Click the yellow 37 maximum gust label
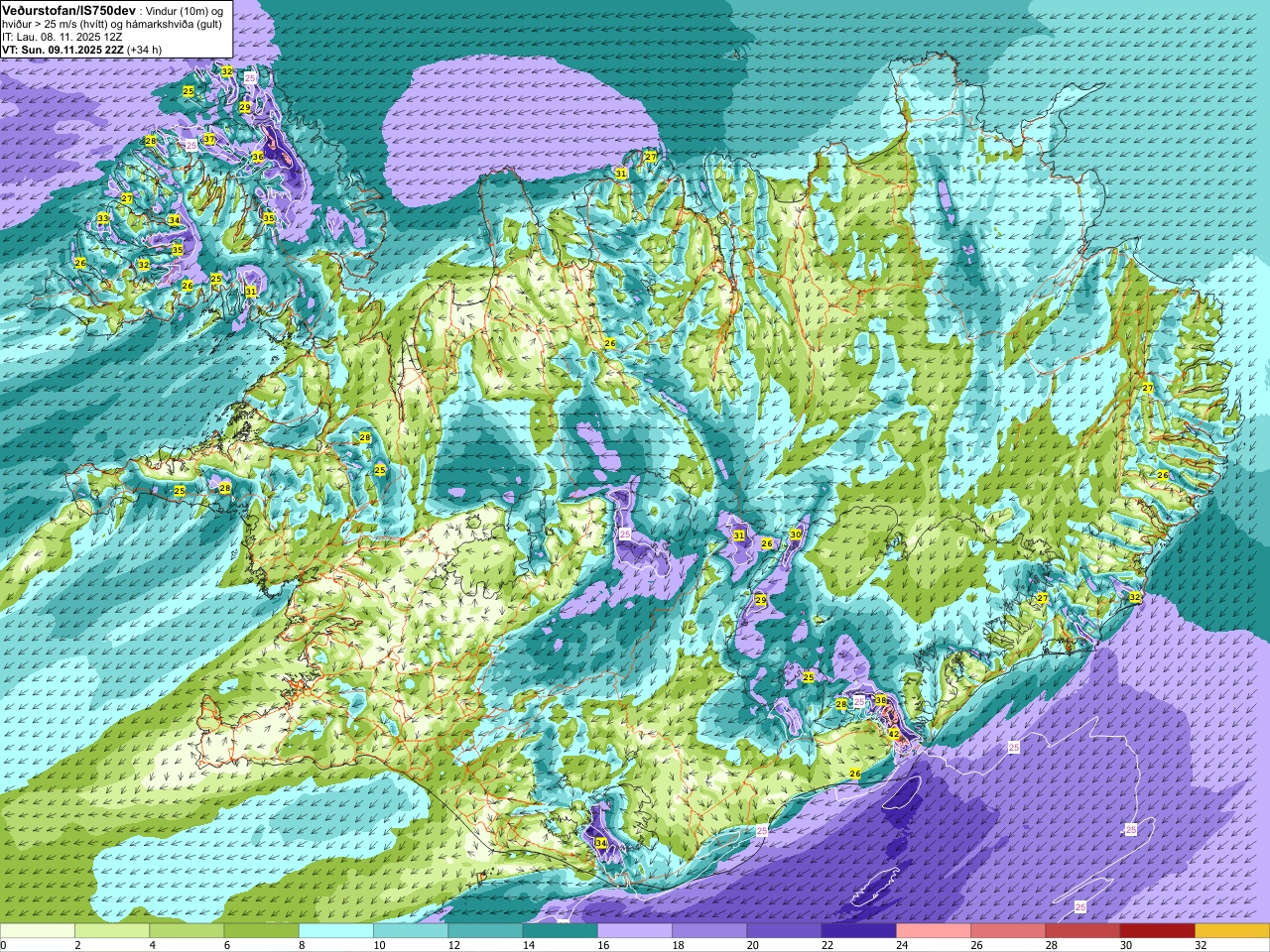This screenshot has height=952, width=1270. point(209,139)
